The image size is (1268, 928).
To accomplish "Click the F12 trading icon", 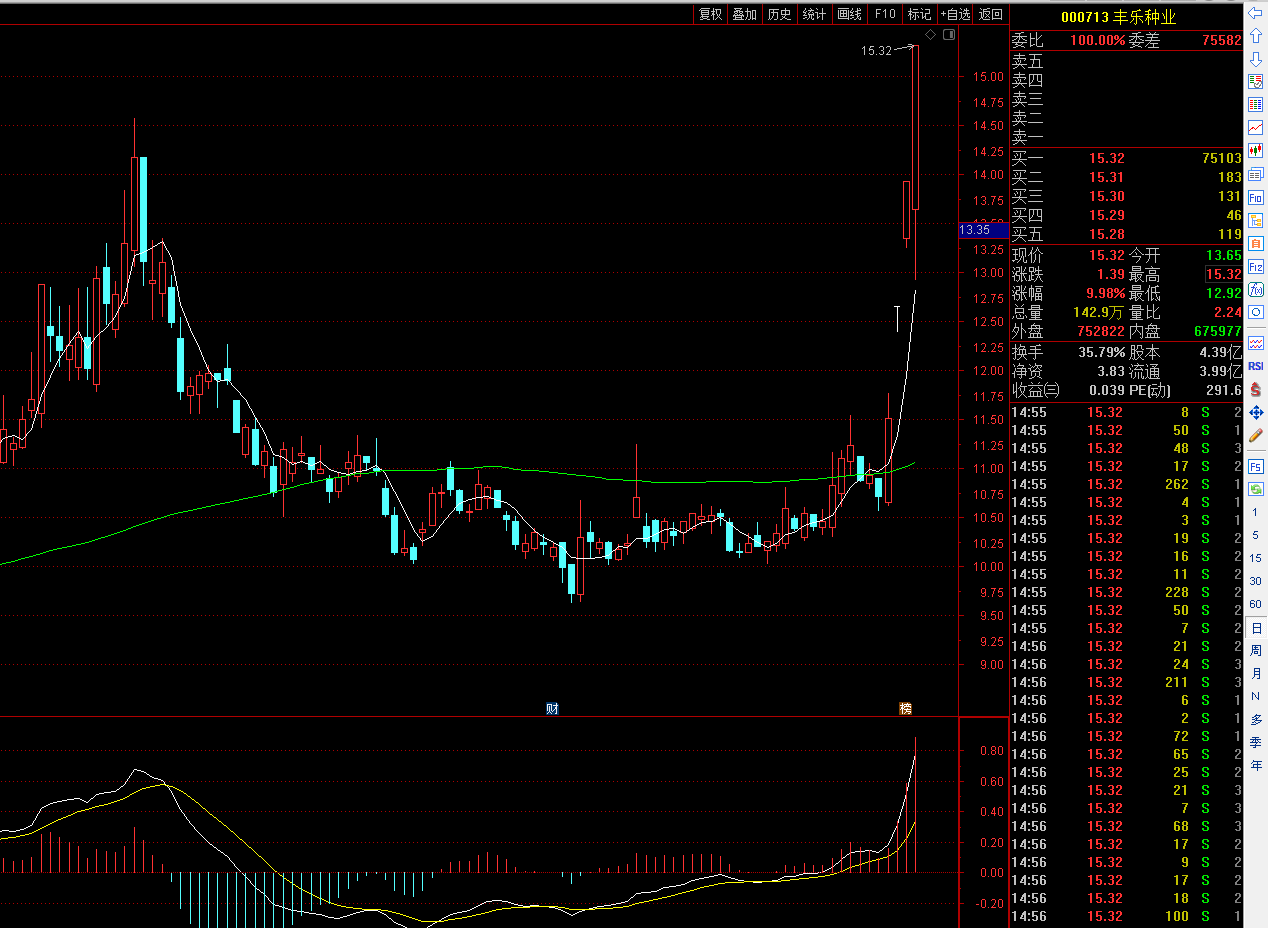I will coord(1255,266).
